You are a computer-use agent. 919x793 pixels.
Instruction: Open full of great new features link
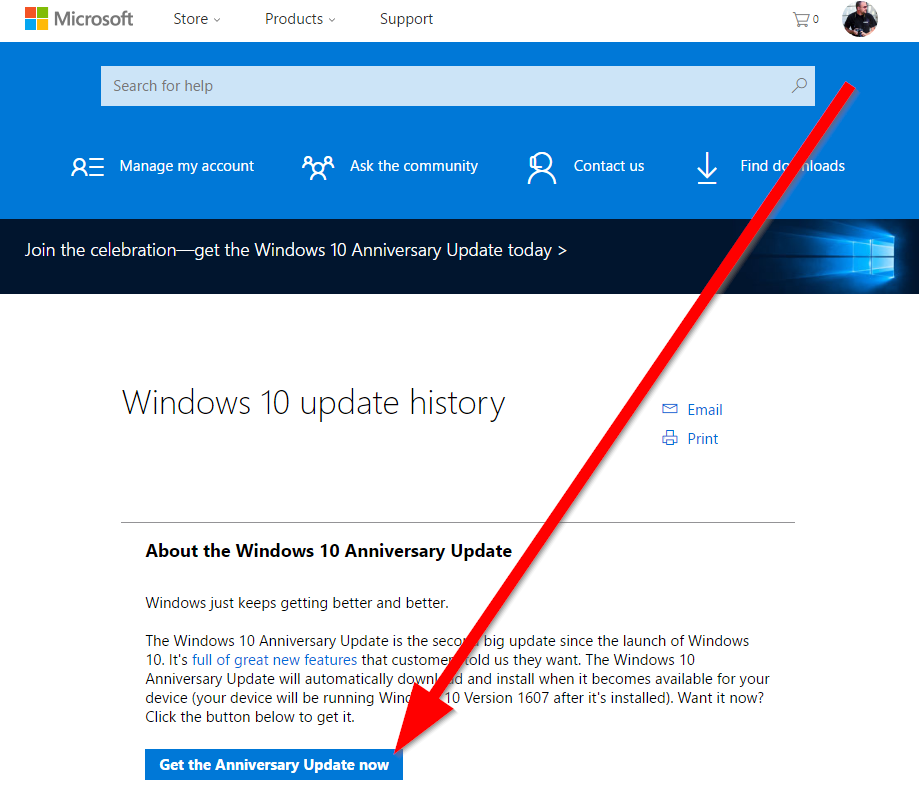pos(274,660)
